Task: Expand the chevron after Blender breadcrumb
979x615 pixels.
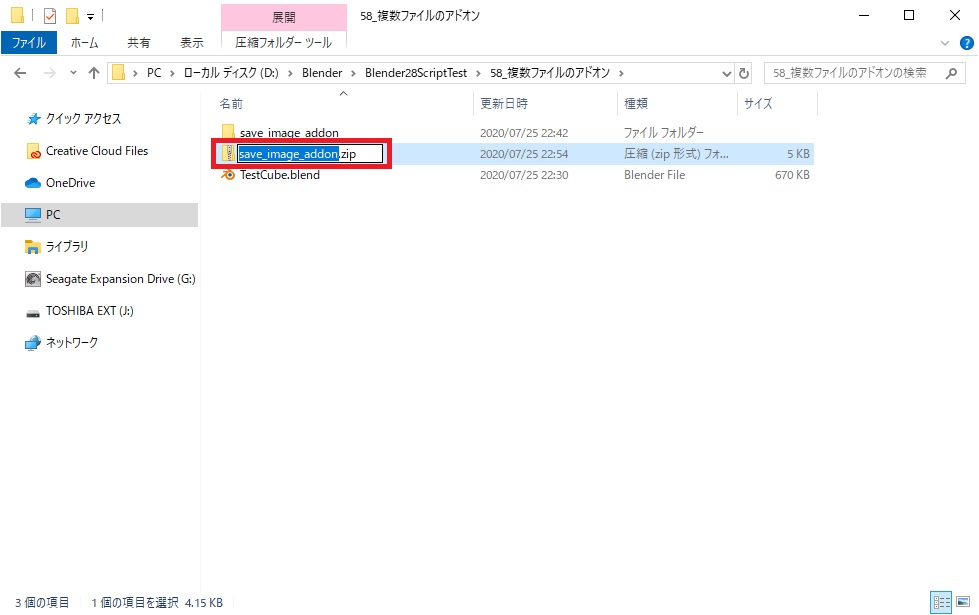Action: [353, 73]
